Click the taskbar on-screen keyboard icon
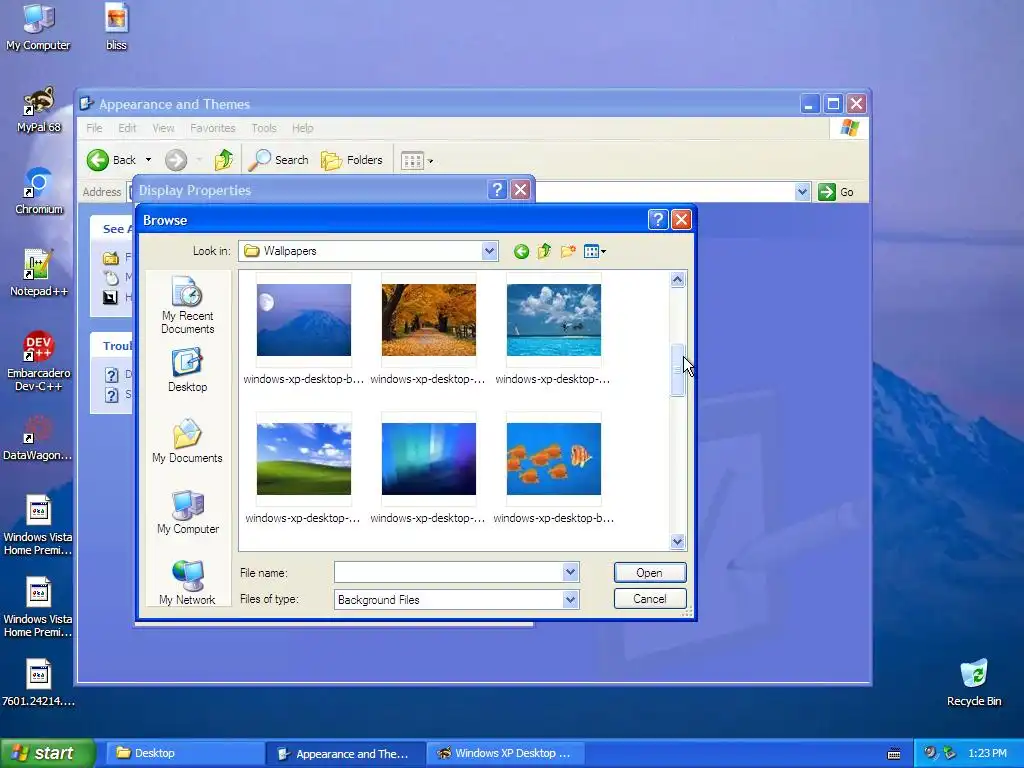Image resolution: width=1024 pixels, height=768 pixels. 894,754
